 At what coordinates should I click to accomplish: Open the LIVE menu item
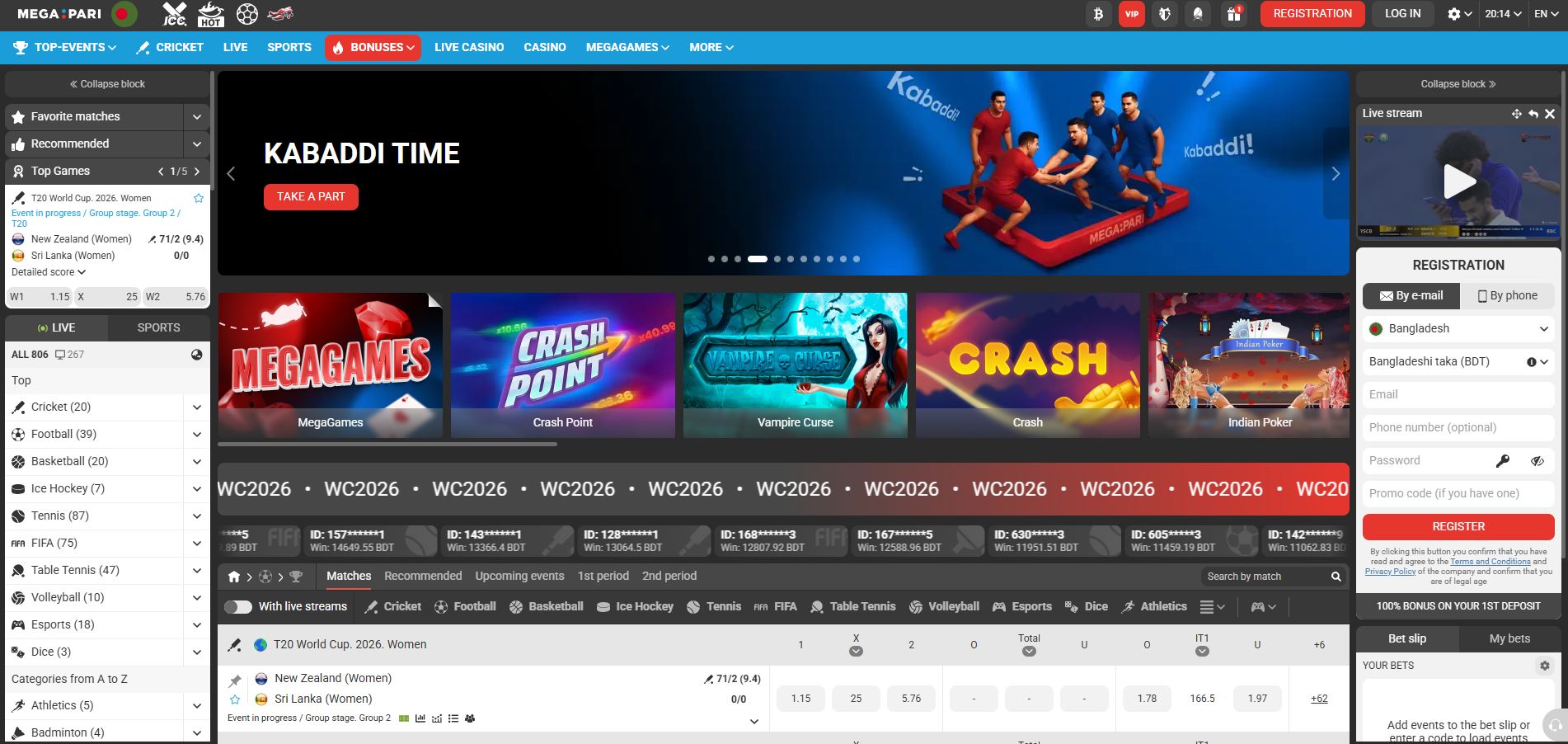pos(235,47)
